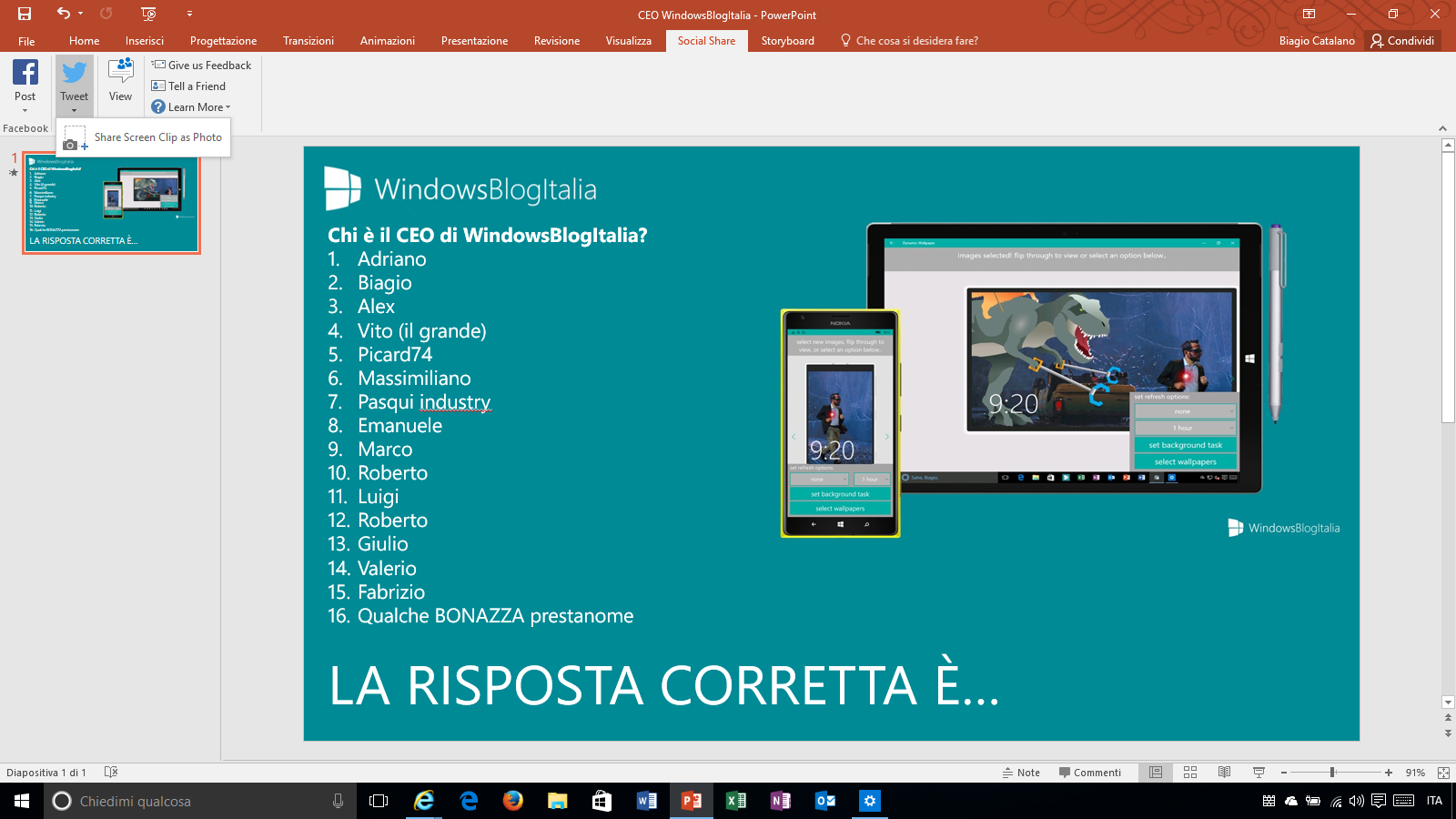This screenshot has width=1456, height=819.
Task: Click the Cortana microphone icon
Action: pos(338,801)
